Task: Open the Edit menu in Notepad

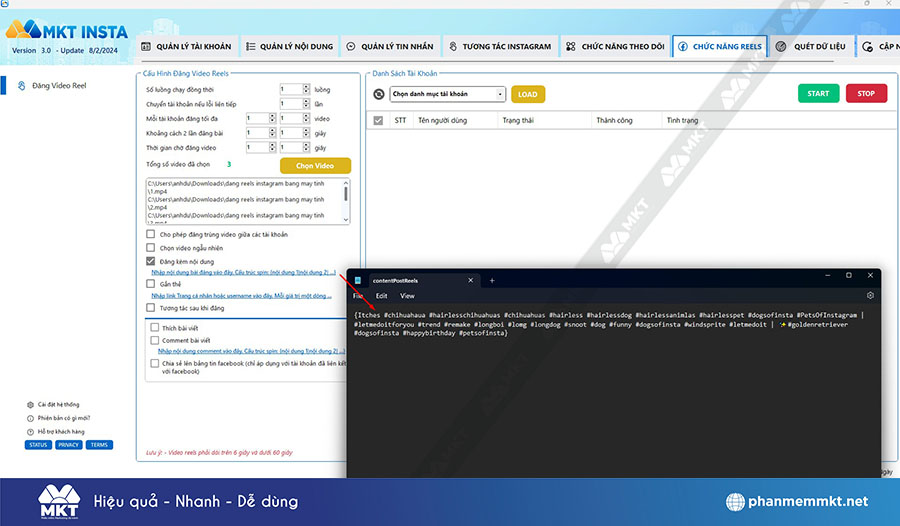Action: (x=382, y=296)
